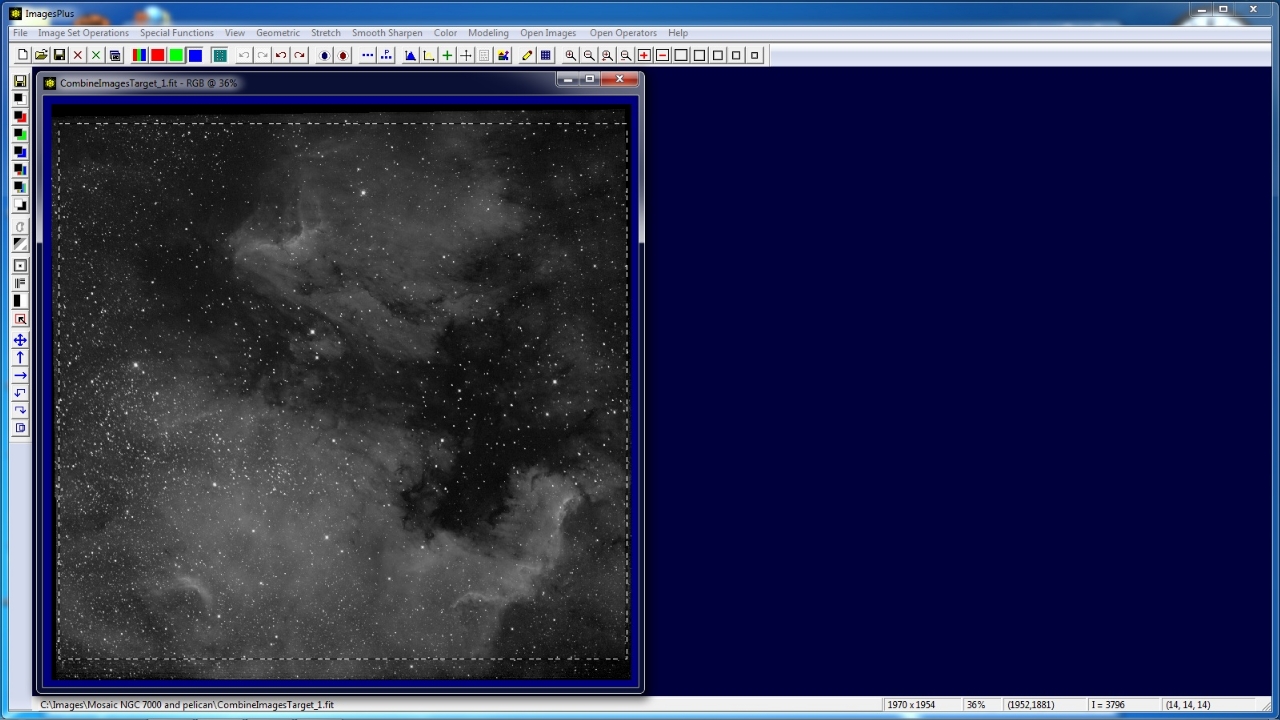Show the RGB color channels icon
The image size is (1280, 720).
(x=139, y=55)
